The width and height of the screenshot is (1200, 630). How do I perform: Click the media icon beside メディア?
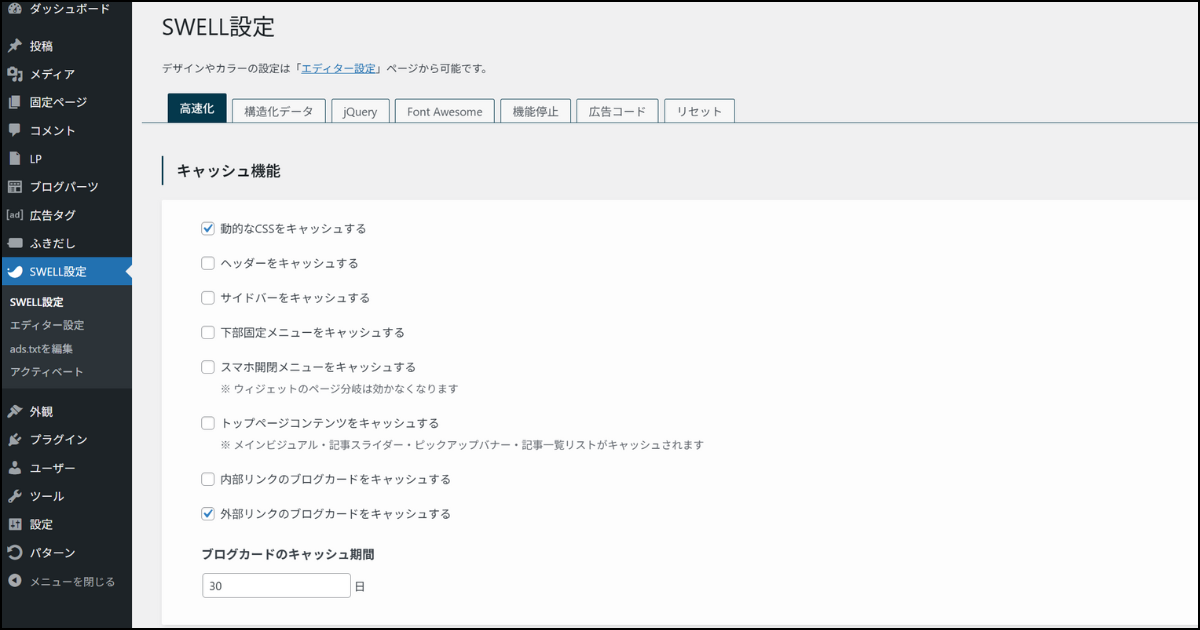pos(15,74)
